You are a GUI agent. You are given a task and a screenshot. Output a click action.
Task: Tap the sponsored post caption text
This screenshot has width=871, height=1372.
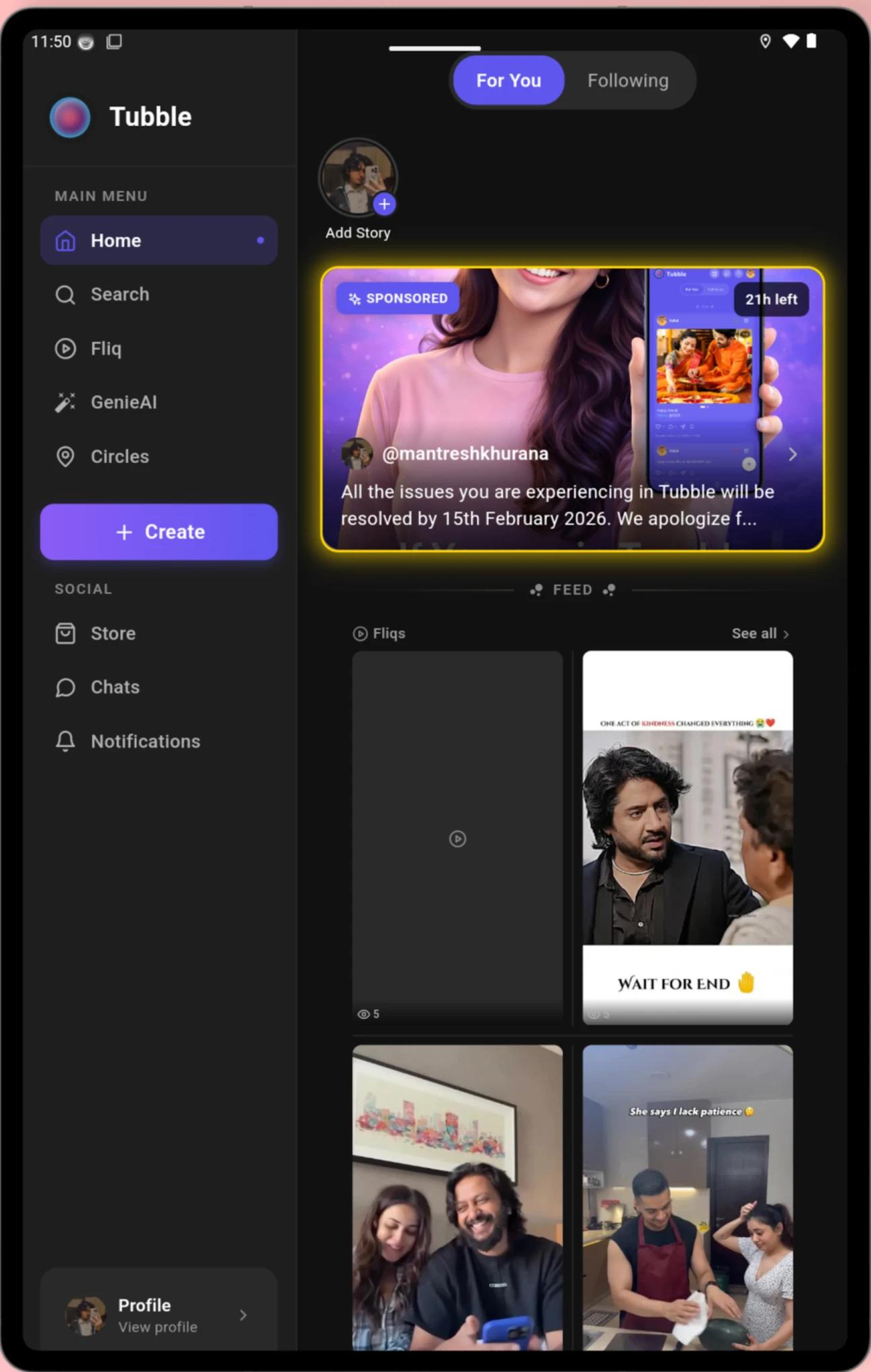pyautogui.click(x=557, y=505)
